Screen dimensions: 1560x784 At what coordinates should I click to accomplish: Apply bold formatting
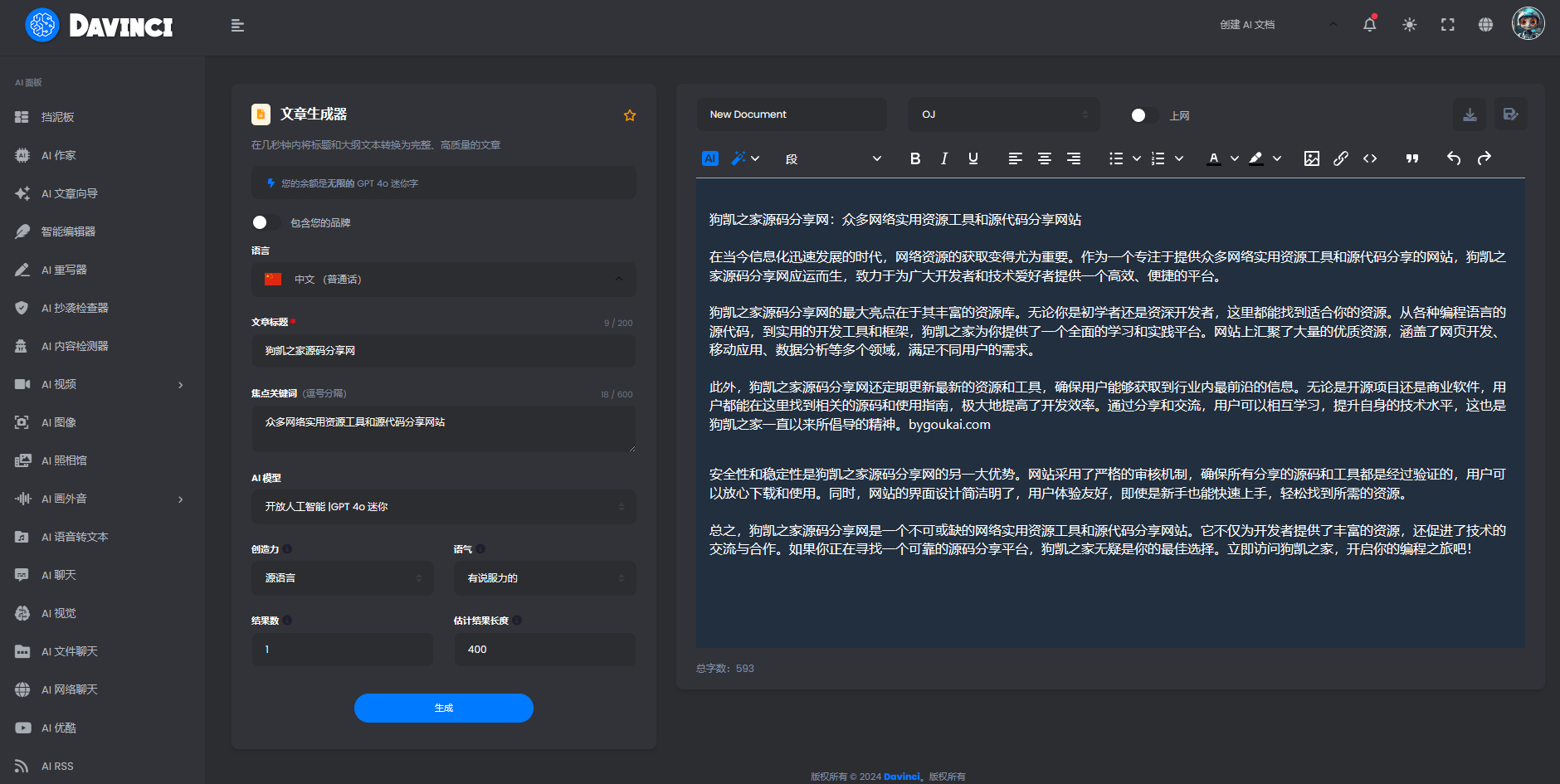pos(915,158)
